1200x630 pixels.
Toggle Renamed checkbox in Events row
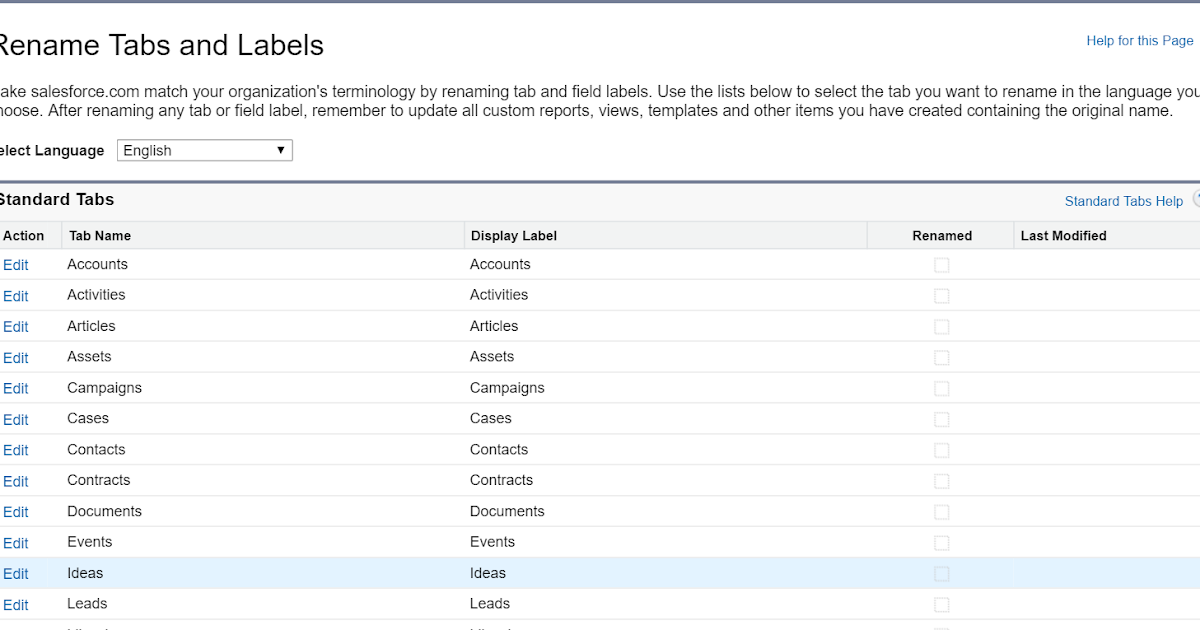click(x=941, y=543)
